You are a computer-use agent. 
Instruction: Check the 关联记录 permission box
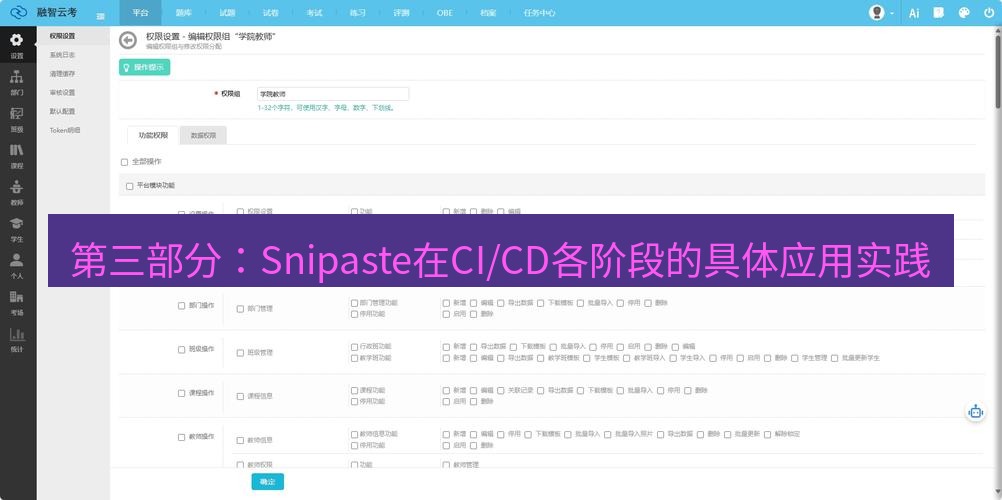[501, 390]
